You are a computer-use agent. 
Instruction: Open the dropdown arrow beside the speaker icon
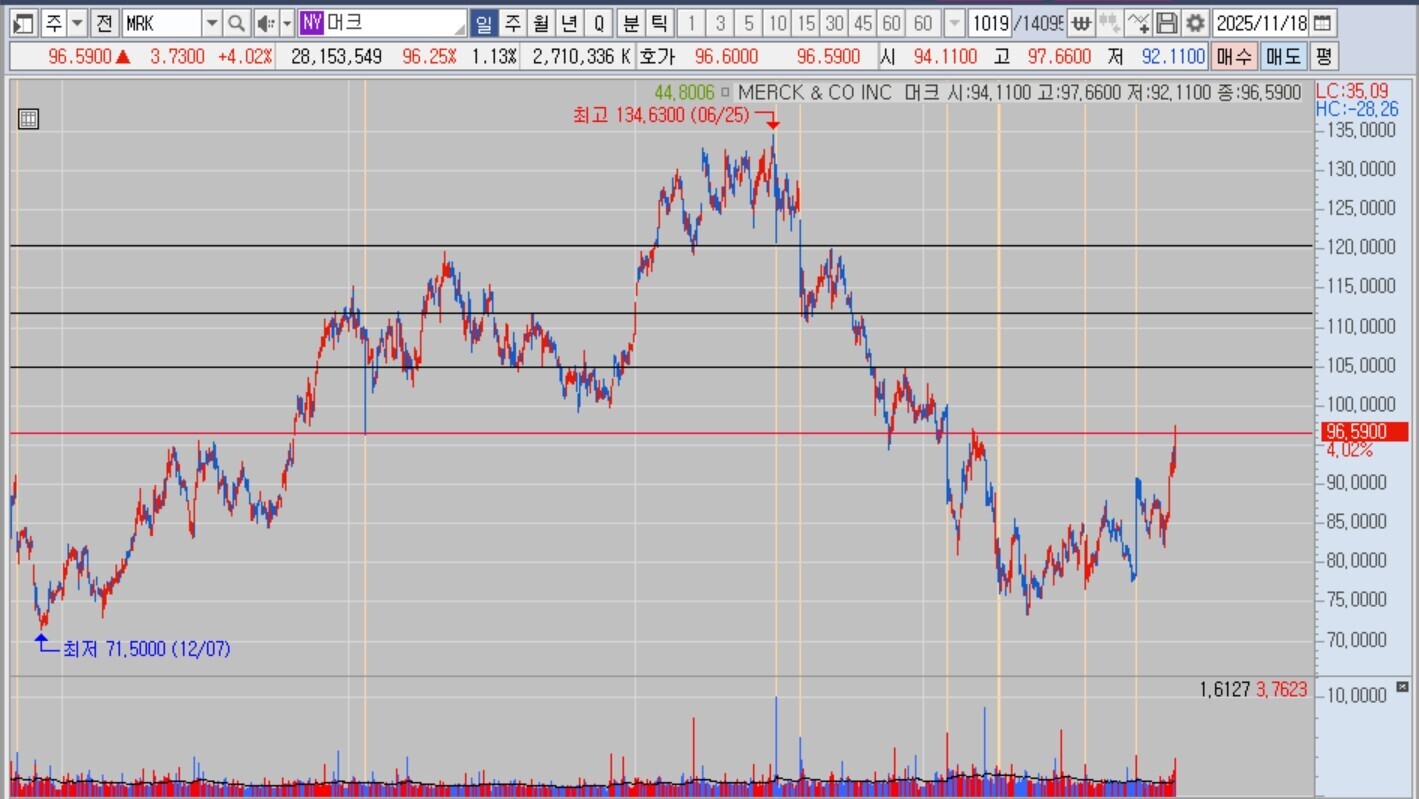click(287, 23)
